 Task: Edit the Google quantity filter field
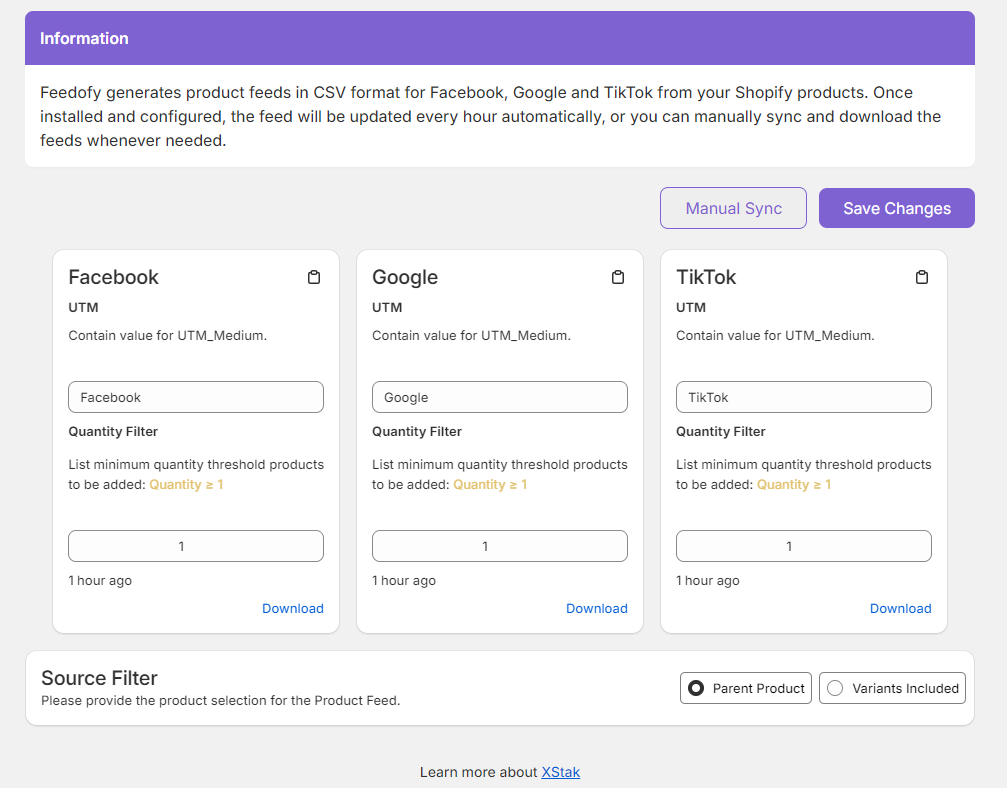[500, 546]
